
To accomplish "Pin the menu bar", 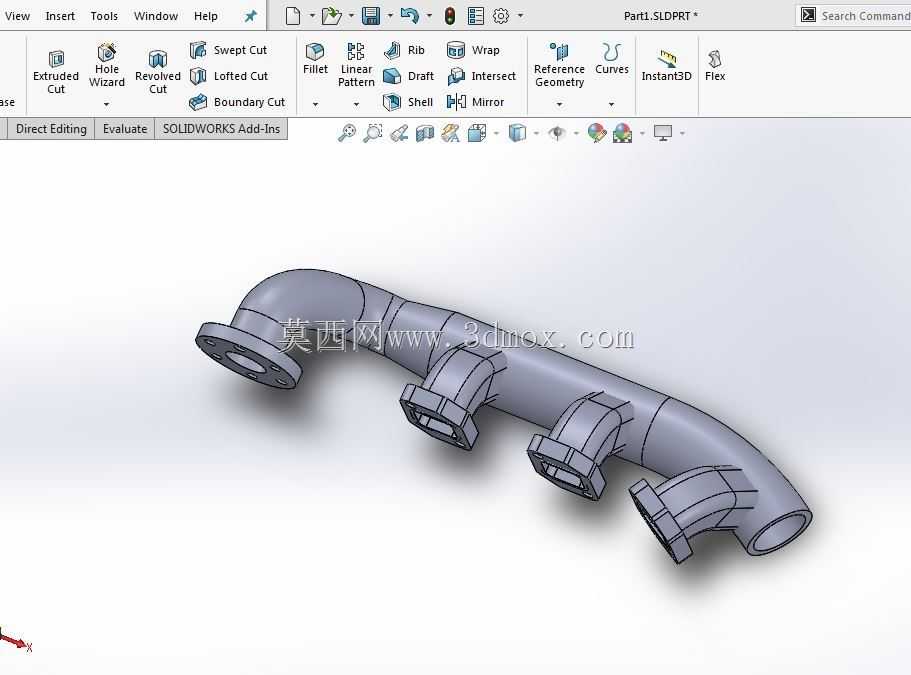I will point(250,16).
